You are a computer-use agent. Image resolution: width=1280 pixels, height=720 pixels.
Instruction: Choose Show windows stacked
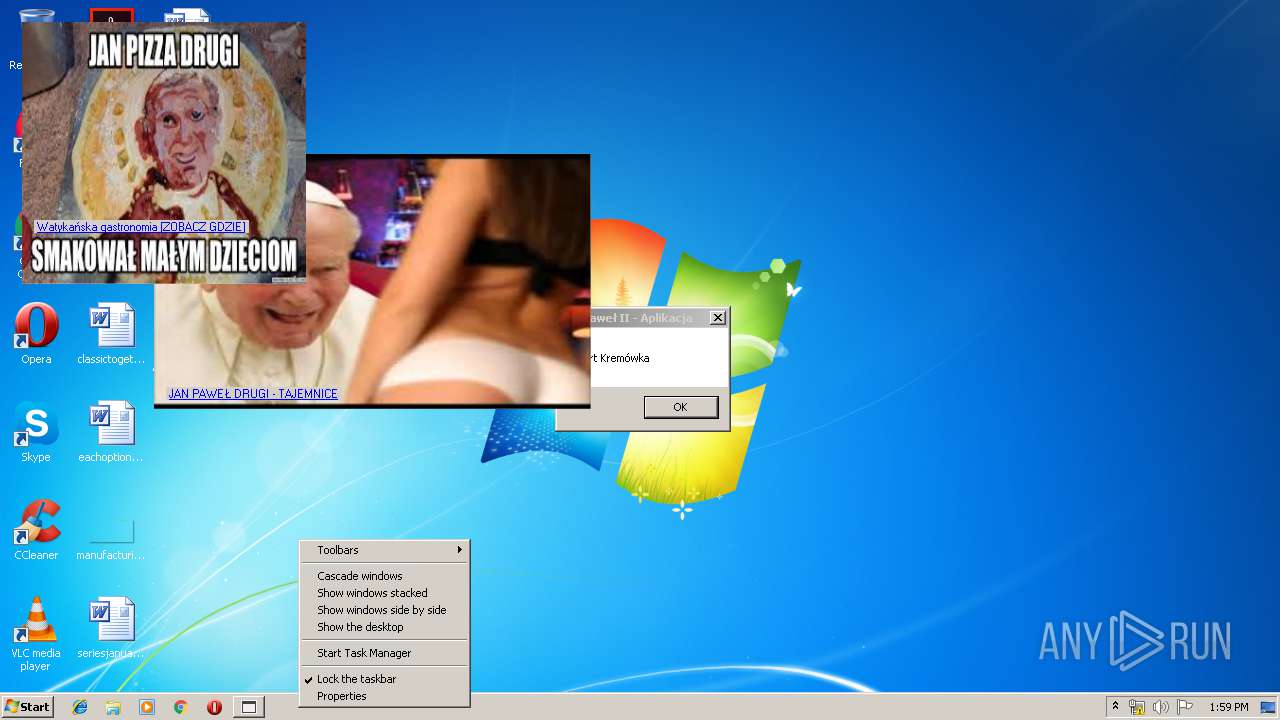(x=384, y=593)
